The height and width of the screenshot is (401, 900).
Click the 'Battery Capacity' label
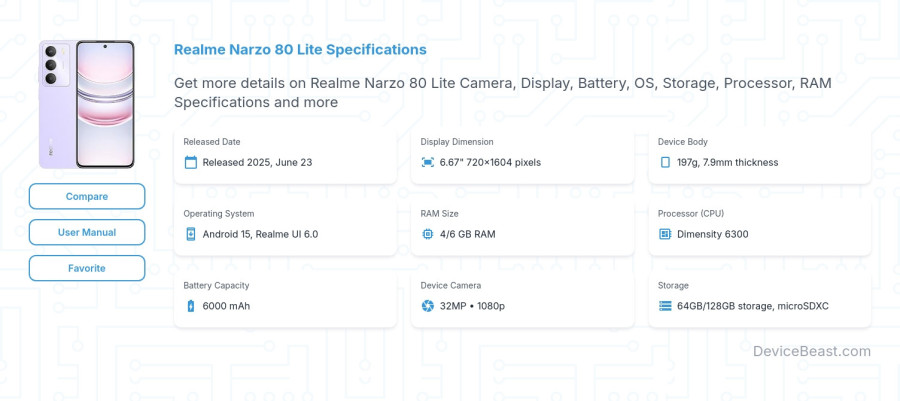pyautogui.click(x=216, y=285)
